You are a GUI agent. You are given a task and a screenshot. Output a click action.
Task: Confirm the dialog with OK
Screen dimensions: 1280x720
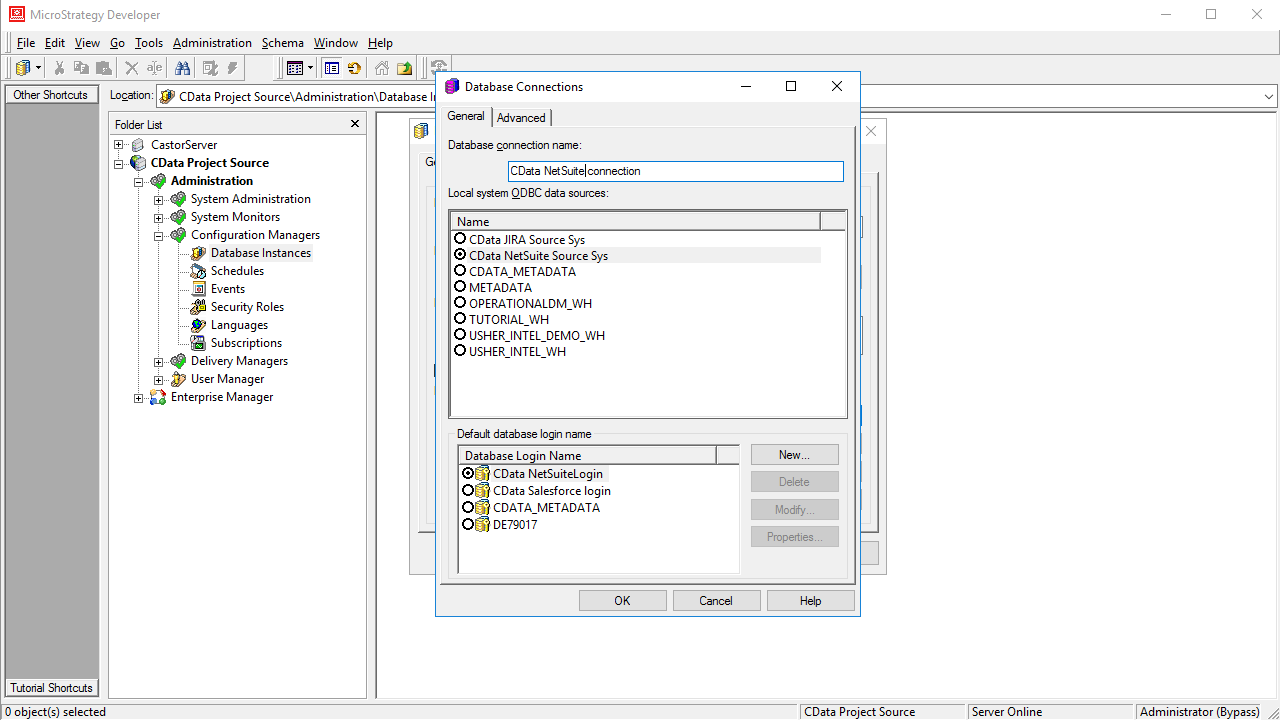[x=622, y=600]
